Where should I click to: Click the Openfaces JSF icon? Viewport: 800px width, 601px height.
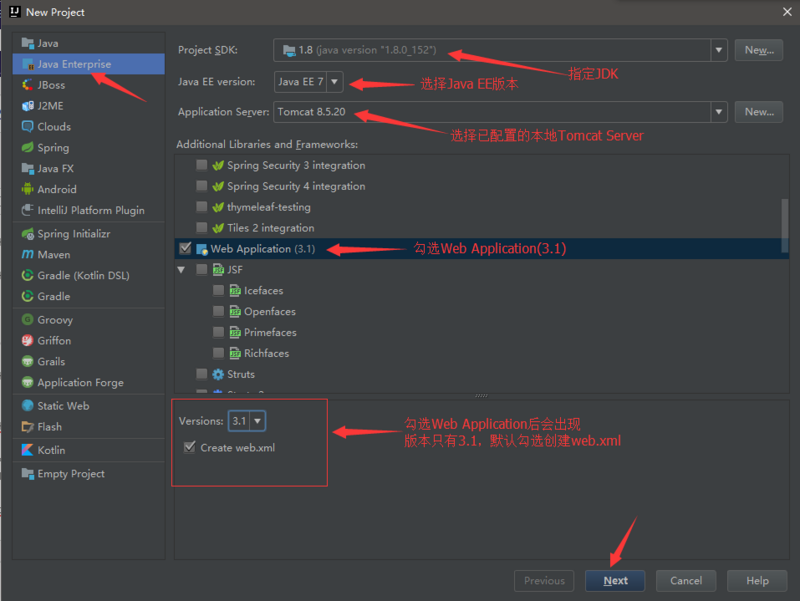pyautogui.click(x=235, y=312)
